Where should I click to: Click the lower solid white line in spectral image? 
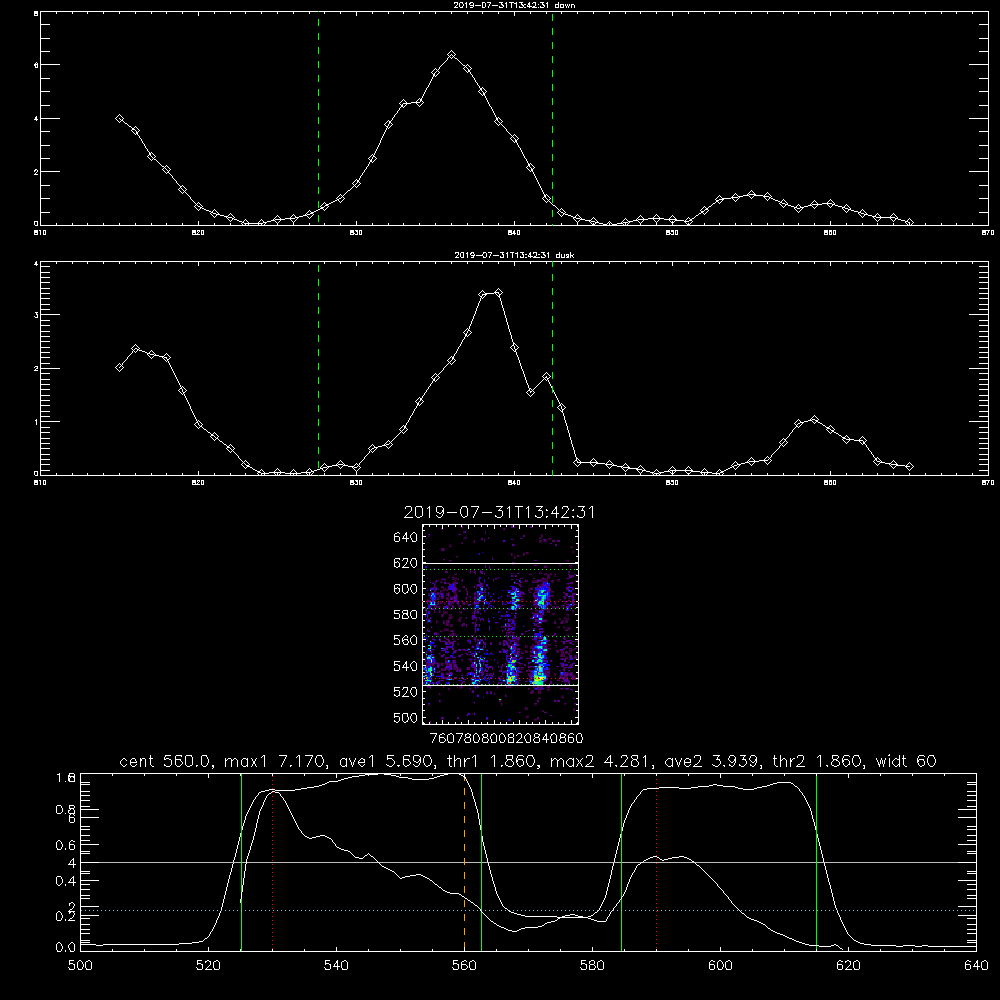[500, 686]
